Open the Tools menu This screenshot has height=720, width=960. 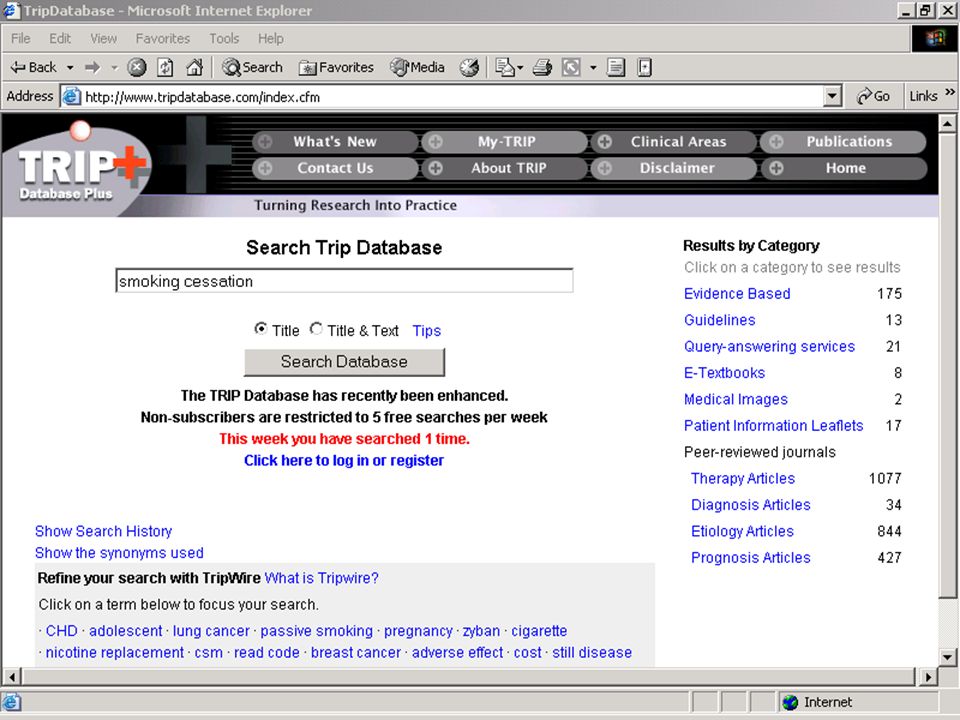pos(224,39)
